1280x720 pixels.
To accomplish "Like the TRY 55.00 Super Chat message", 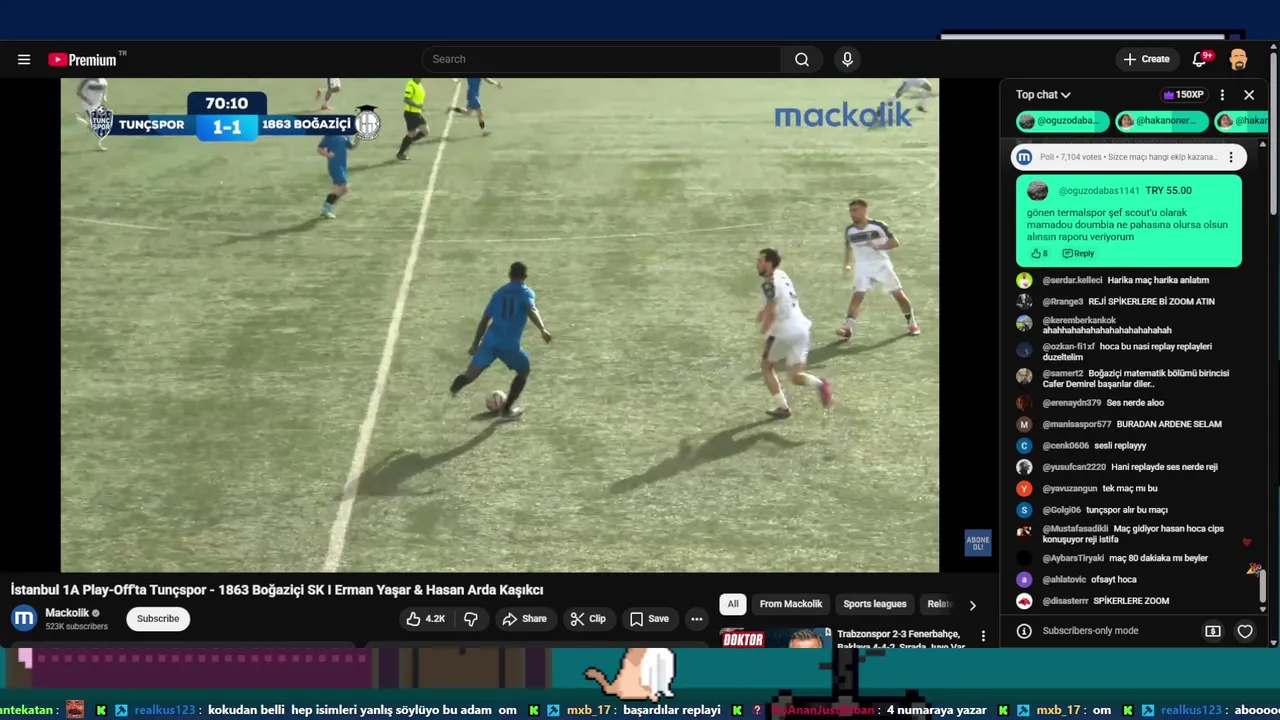I will tap(1039, 254).
